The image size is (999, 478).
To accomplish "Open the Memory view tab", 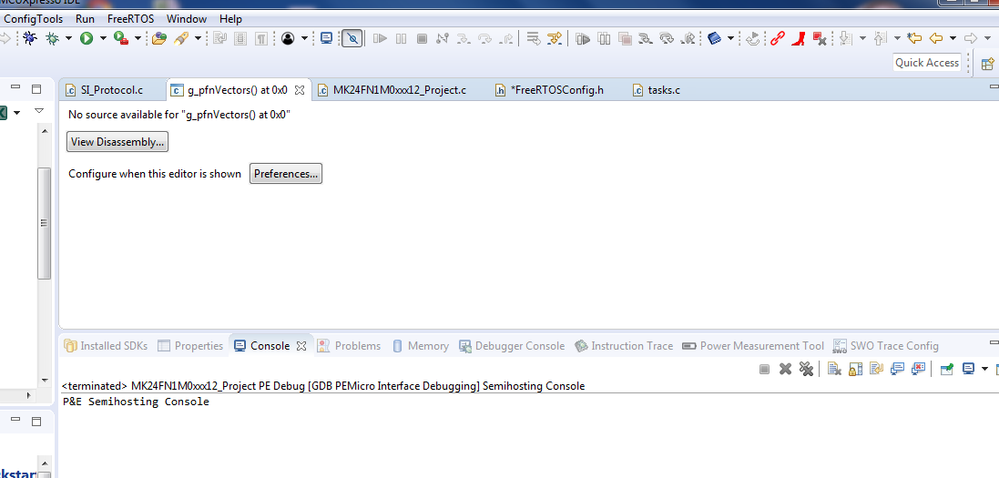I will [420, 346].
